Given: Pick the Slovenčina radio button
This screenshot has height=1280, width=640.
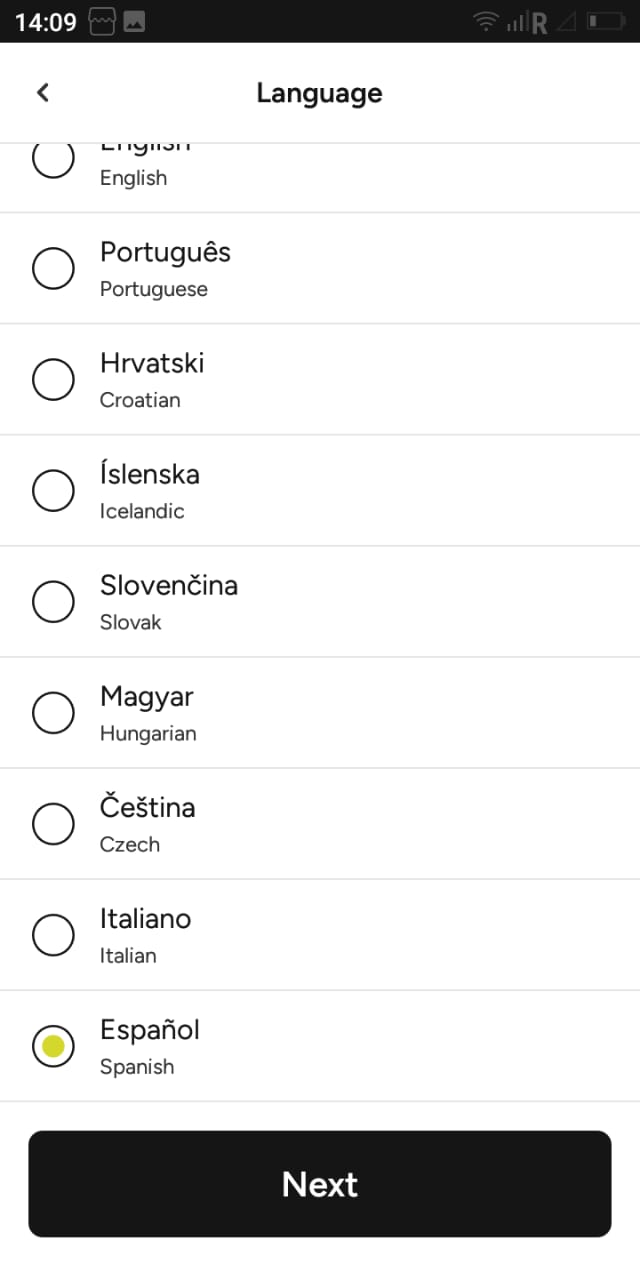Looking at the screenshot, I should [53, 601].
